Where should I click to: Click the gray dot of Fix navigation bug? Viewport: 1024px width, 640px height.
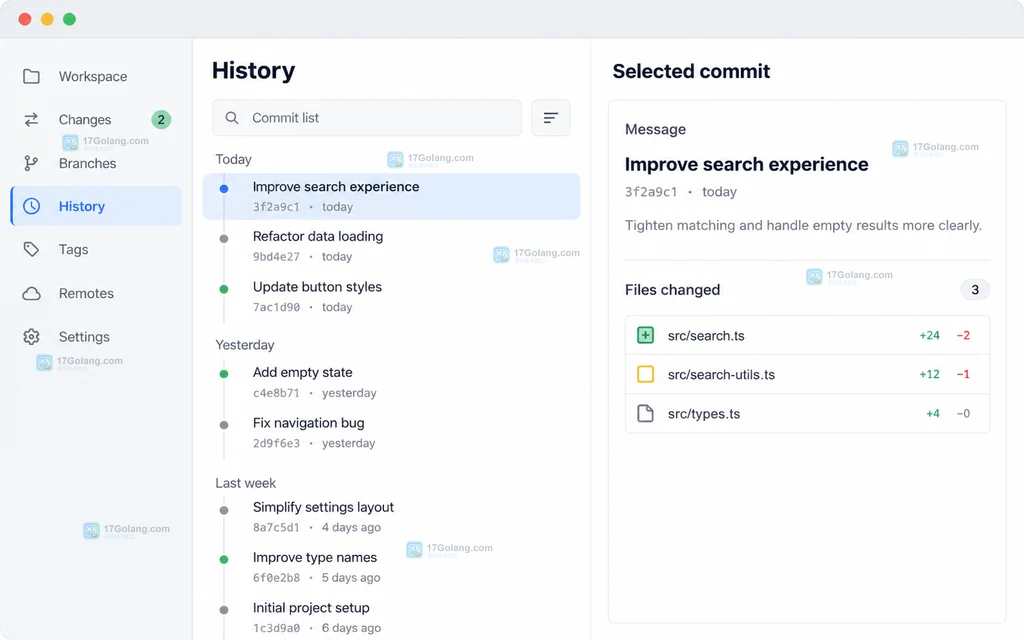(224, 425)
